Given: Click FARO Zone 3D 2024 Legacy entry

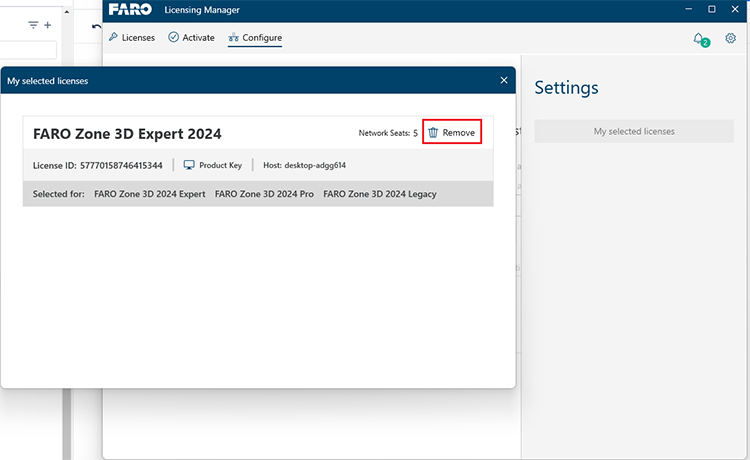Looking at the screenshot, I should (x=379, y=194).
